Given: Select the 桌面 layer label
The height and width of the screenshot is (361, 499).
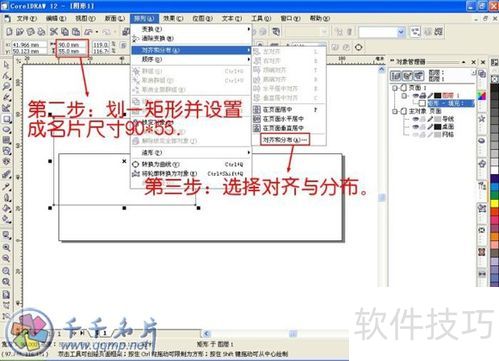Looking at the screenshot, I should [x=448, y=127].
